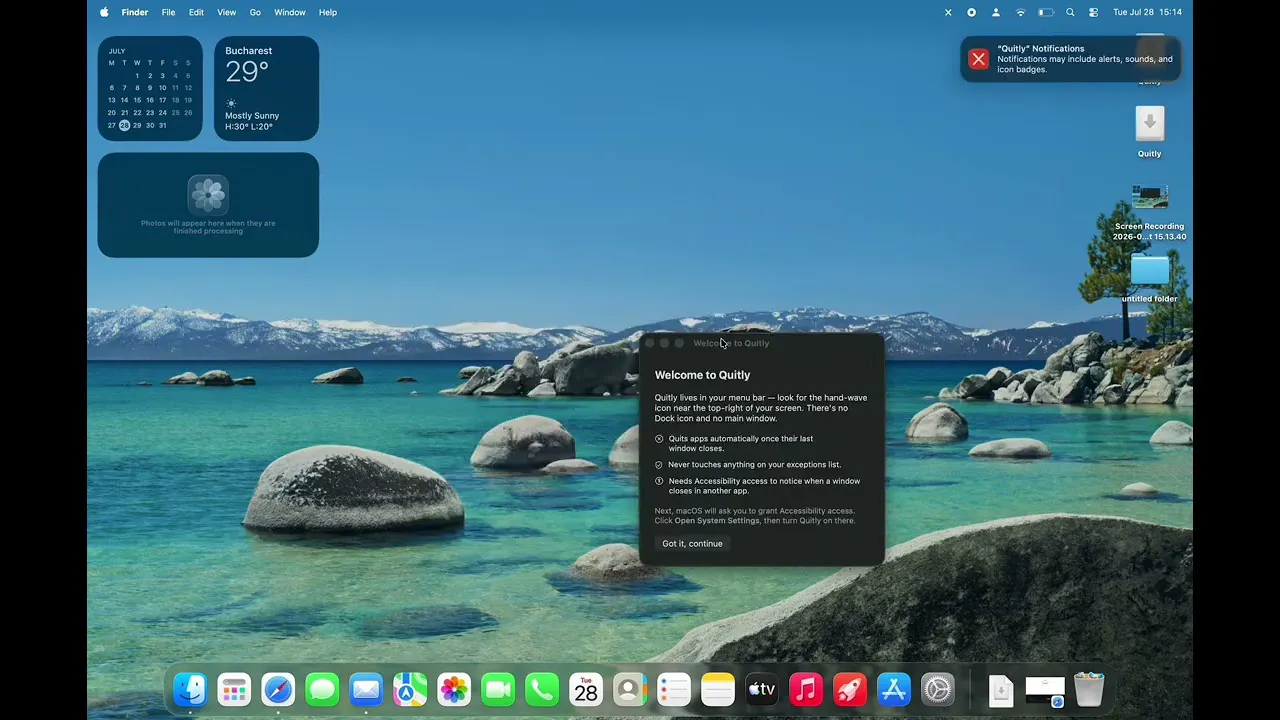Image resolution: width=1280 pixels, height=720 pixels.
Task: Open Photos app from the Dock
Action: tap(454, 689)
